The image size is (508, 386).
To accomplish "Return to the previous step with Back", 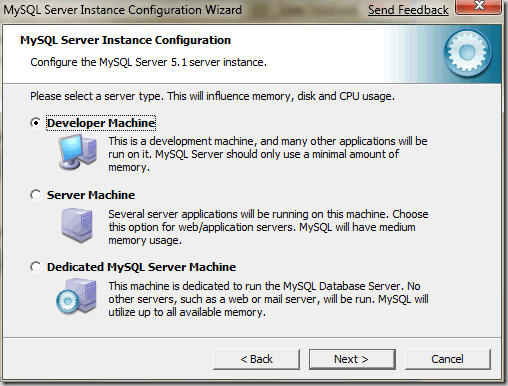I will [256, 359].
